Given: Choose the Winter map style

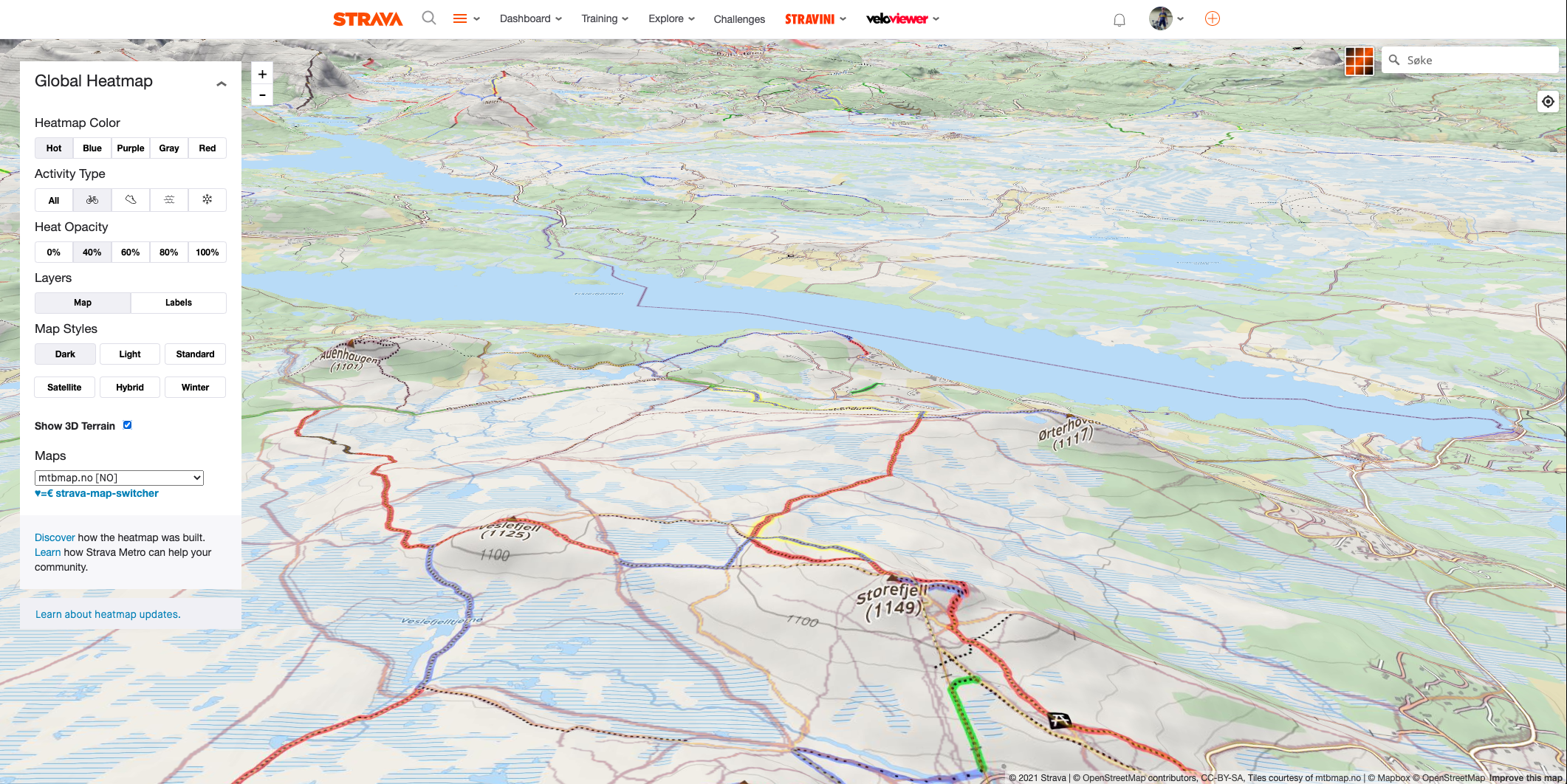Looking at the screenshot, I should [195, 388].
